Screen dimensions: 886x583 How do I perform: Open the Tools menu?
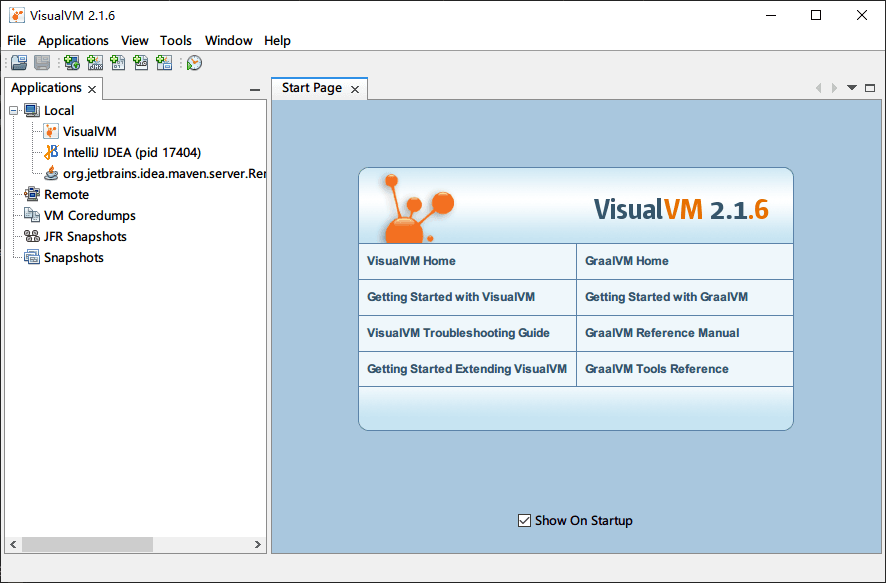click(x=176, y=41)
